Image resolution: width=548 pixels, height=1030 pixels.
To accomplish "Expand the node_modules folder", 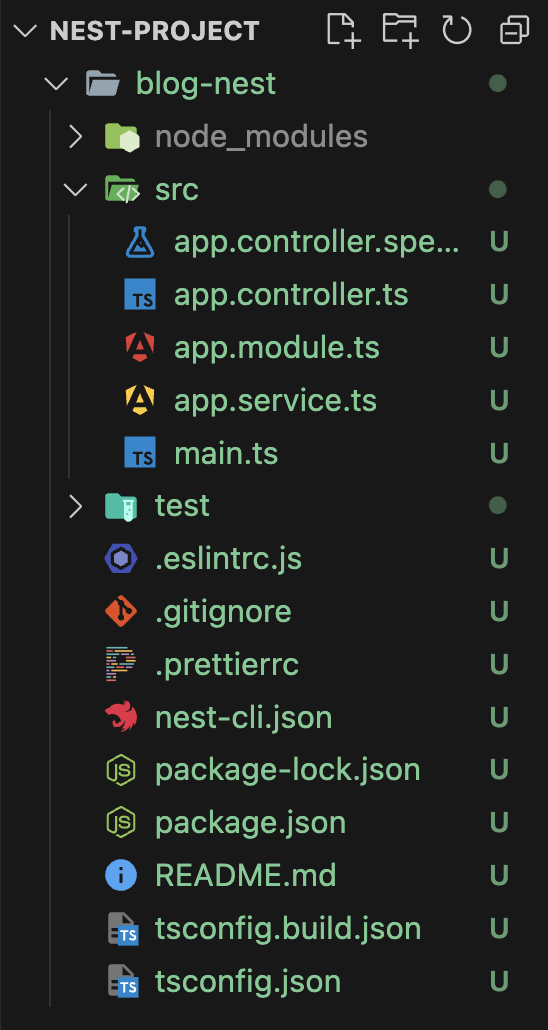I will pyautogui.click(x=76, y=137).
